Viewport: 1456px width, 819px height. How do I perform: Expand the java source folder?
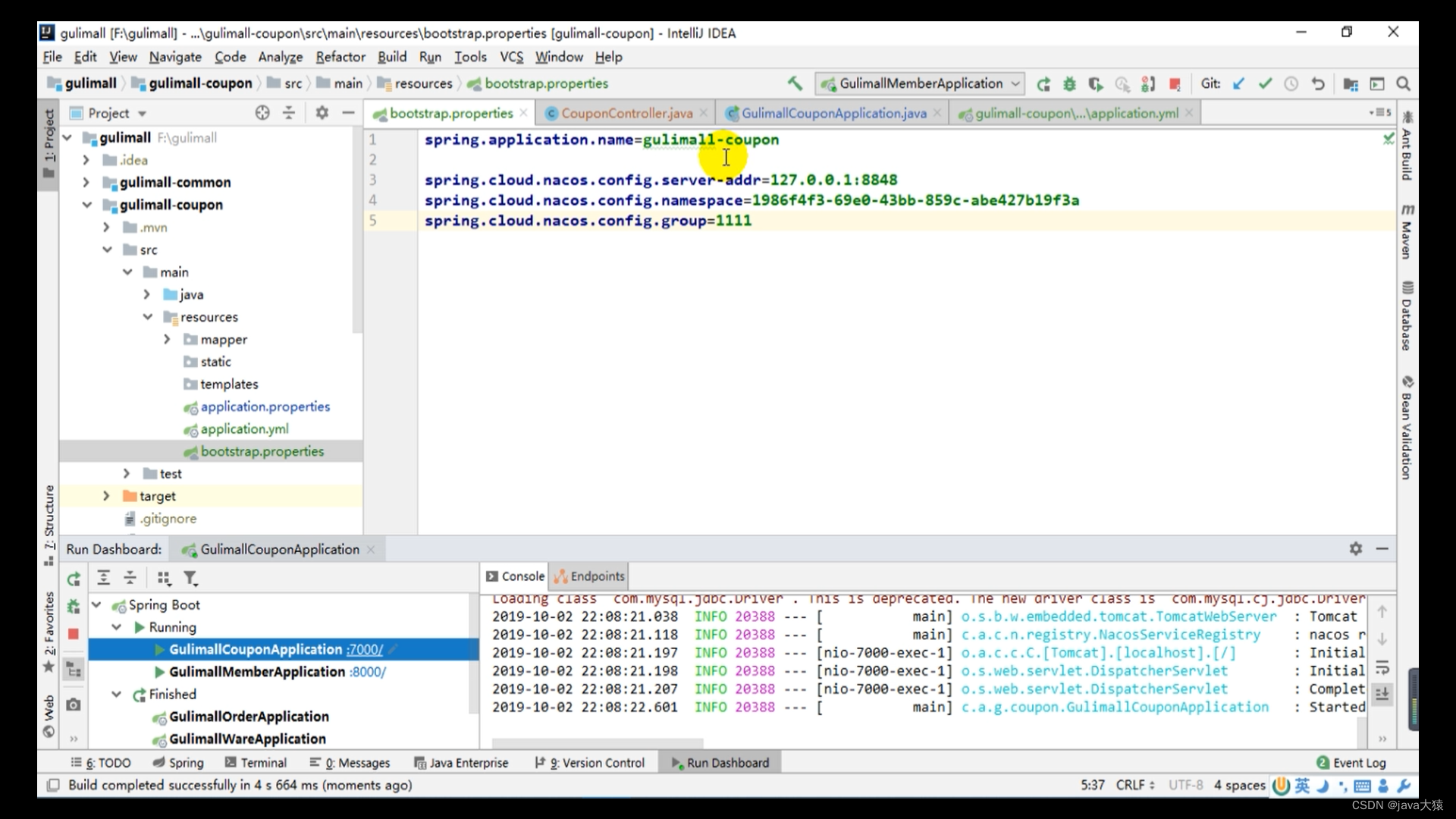click(147, 294)
